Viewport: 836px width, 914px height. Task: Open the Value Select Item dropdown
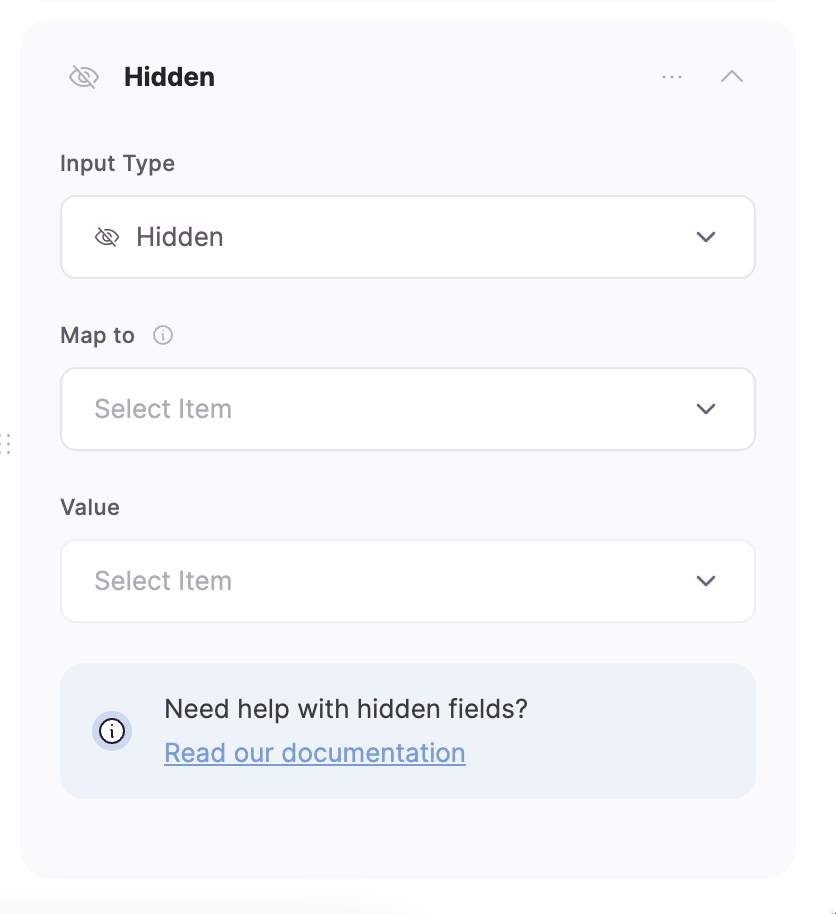point(407,581)
